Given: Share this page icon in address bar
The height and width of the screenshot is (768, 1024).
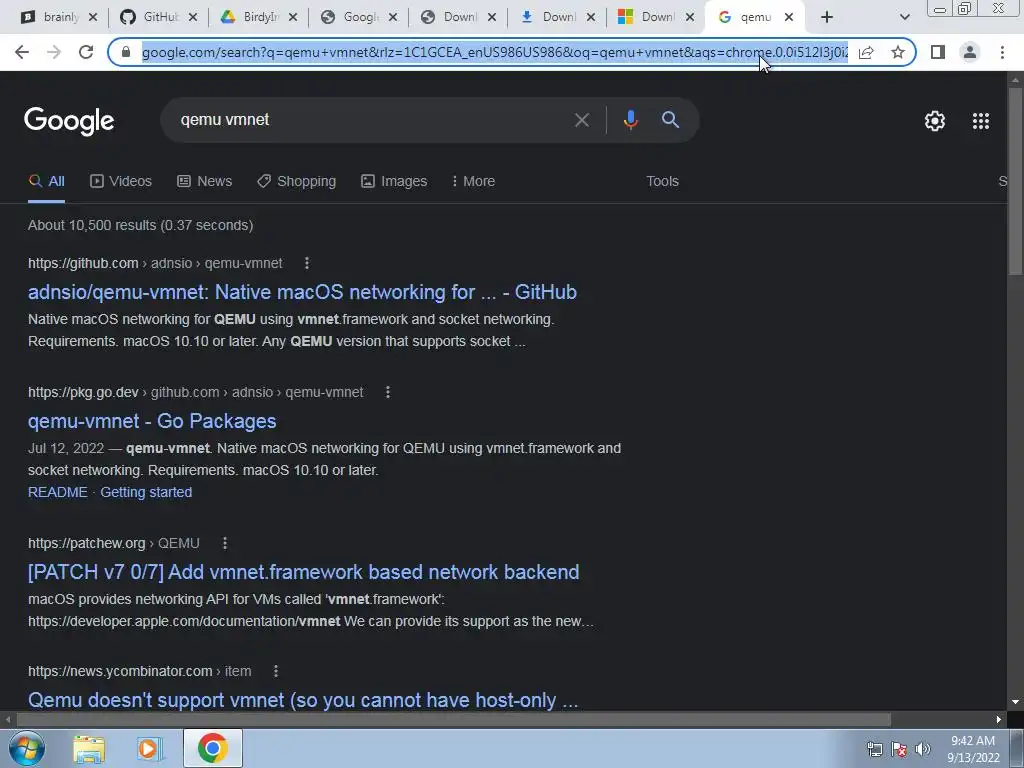Looking at the screenshot, I should click(x=866, y=52).
